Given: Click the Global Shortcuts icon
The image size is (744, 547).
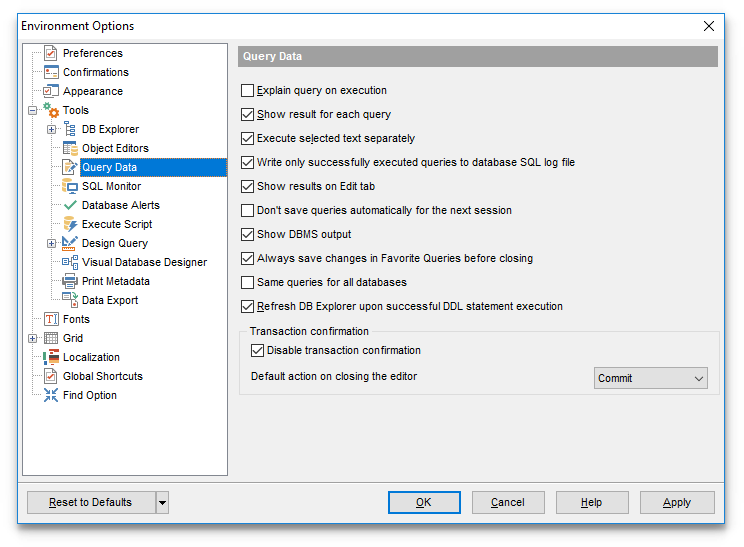Looking at the screenshot, I should point(51,376).
